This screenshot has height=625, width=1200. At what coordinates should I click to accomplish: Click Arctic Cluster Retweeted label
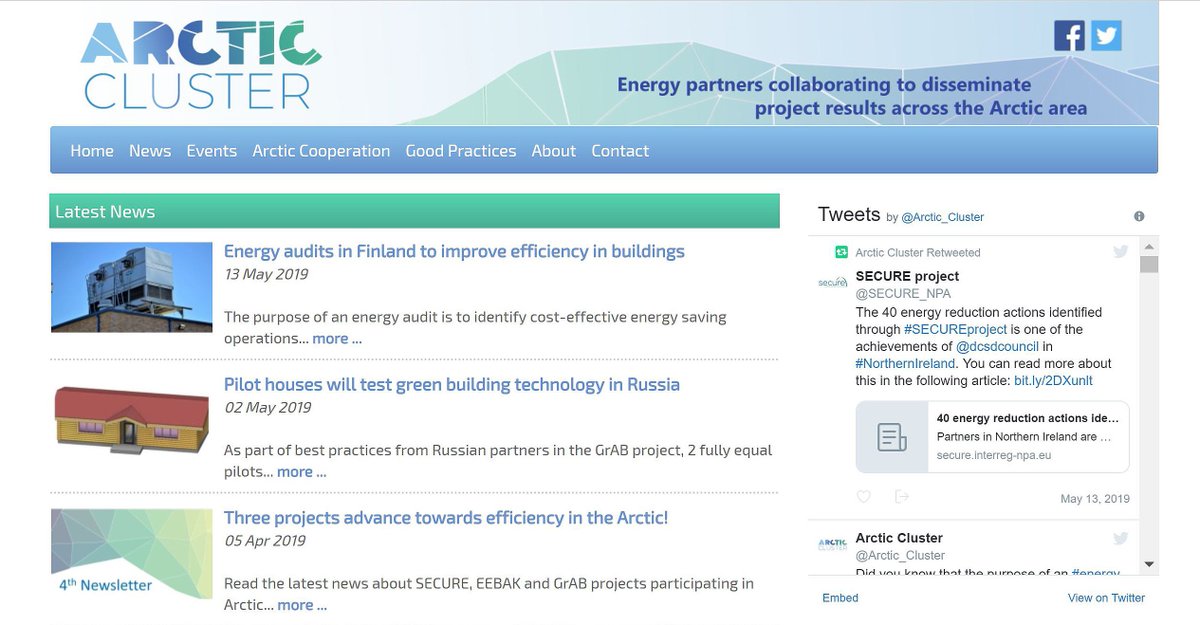[x=918, y=252]
